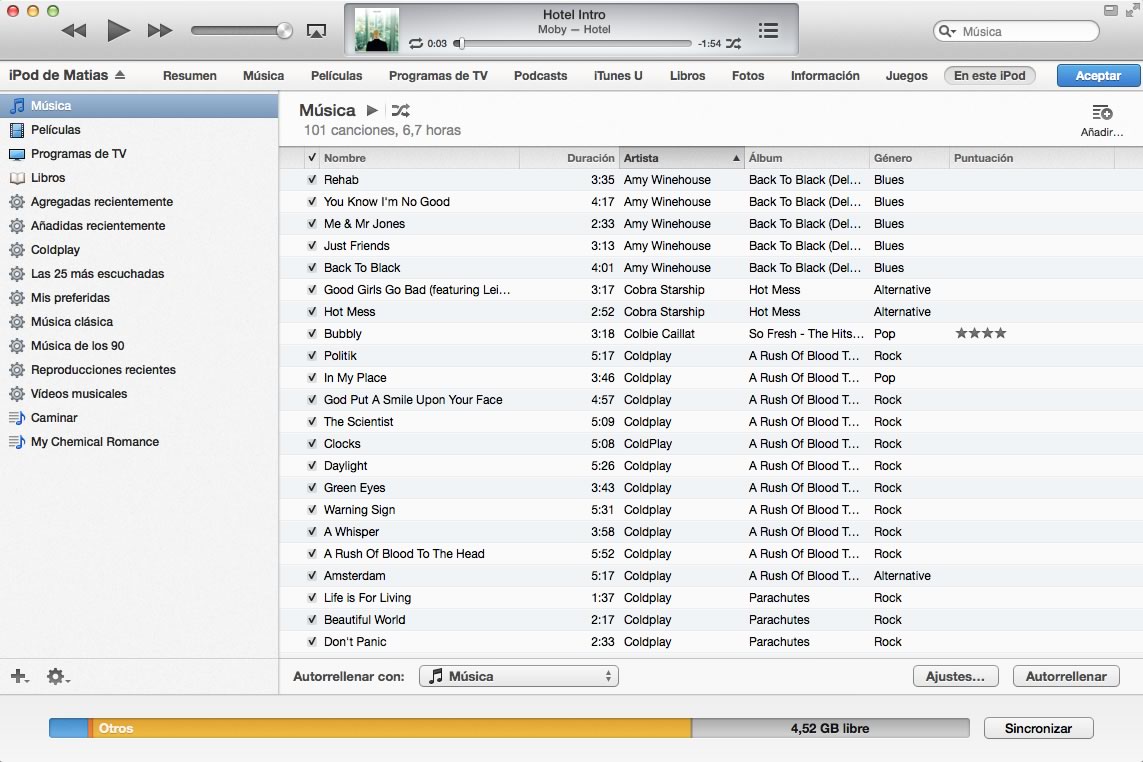The image size is (1143, 762).
Task: Click the Música search field
Action: tap(1016, 31)
